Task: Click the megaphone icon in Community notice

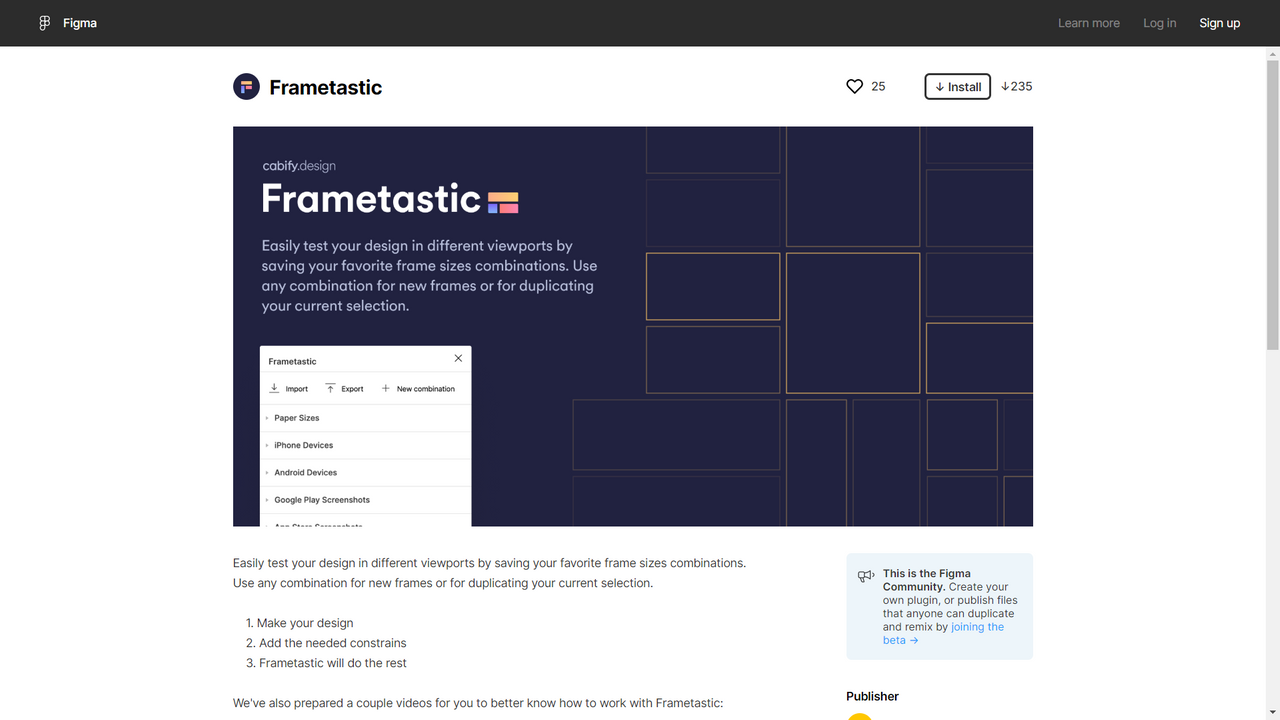Action: click(866, 577)
